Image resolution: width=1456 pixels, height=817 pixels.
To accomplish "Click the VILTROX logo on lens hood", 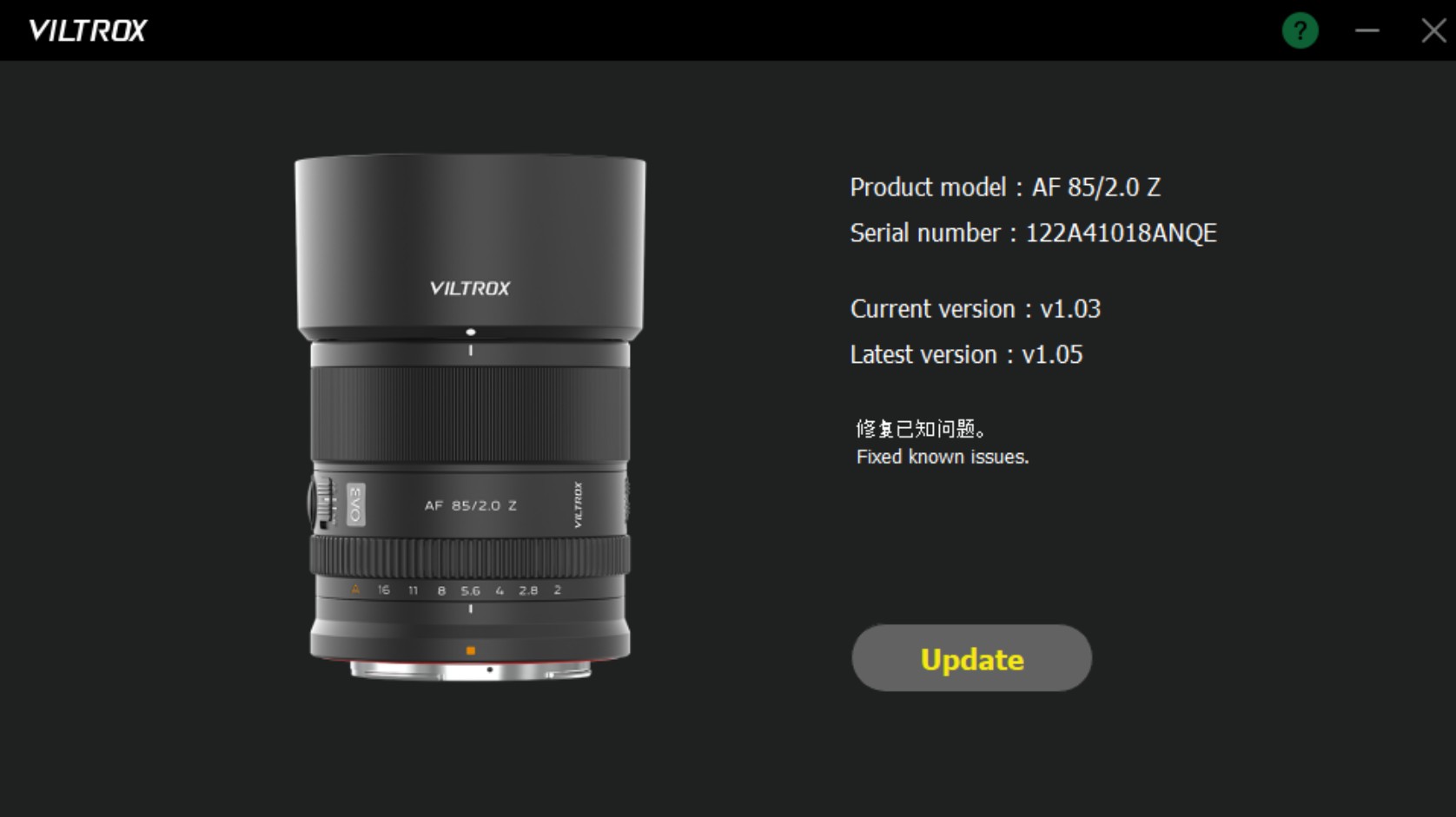I will [470, 288].
